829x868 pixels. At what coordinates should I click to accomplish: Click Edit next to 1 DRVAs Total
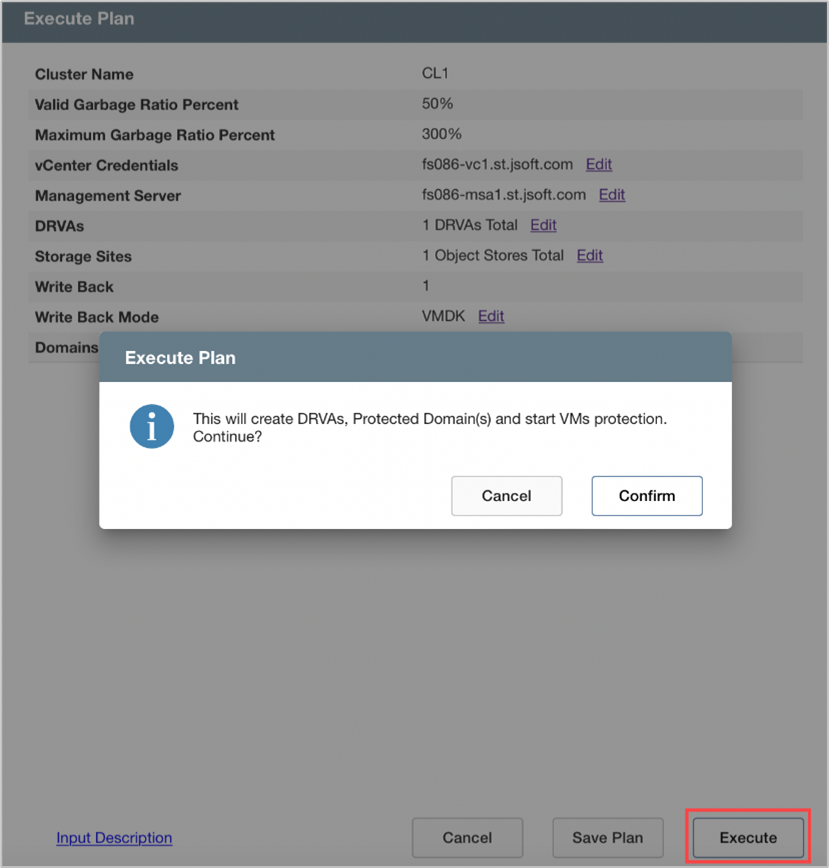543,225
